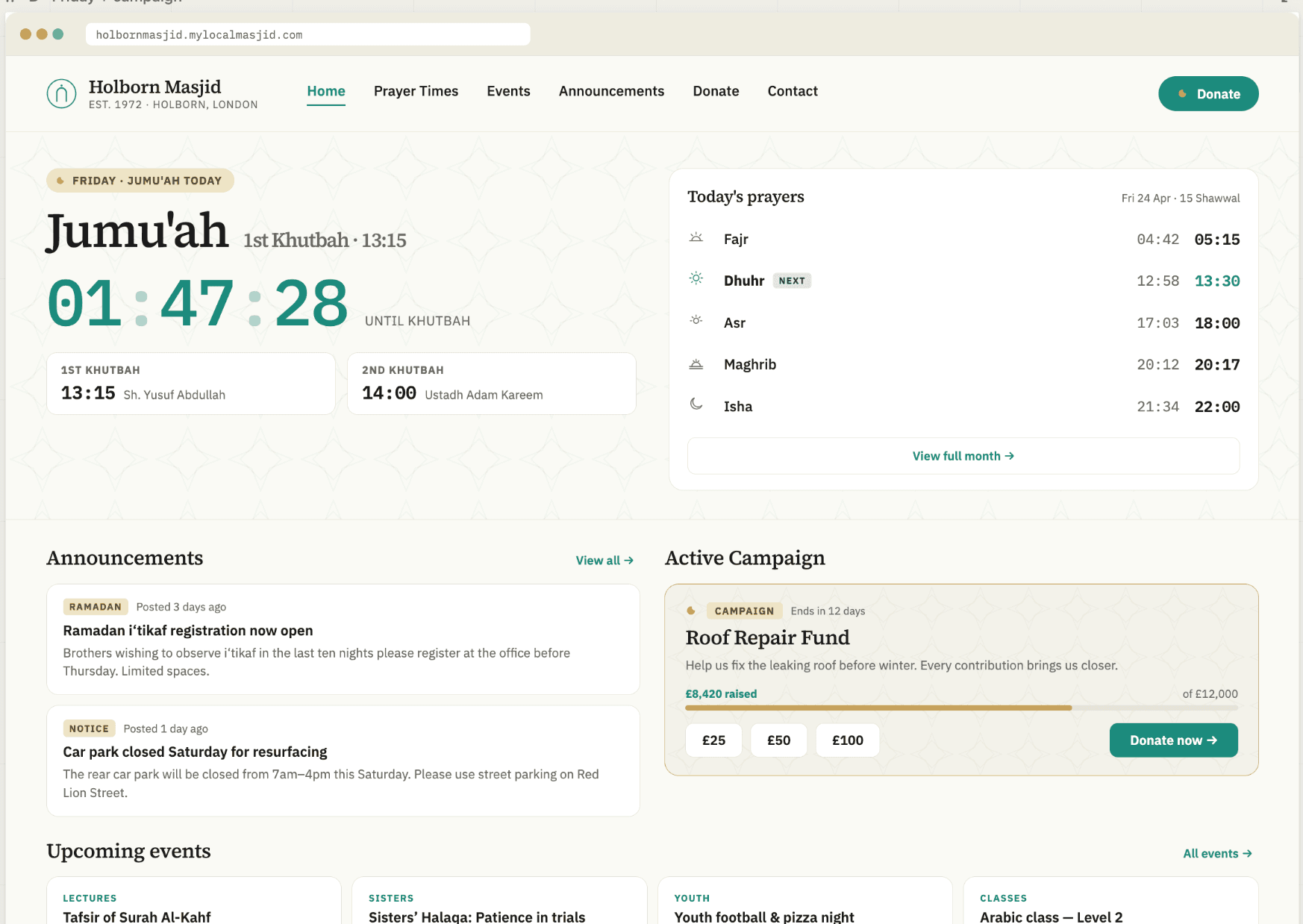Screen dimensions: 1303x924
Task: Open the Youth football & pizza night event
Action: pos(805,901)
